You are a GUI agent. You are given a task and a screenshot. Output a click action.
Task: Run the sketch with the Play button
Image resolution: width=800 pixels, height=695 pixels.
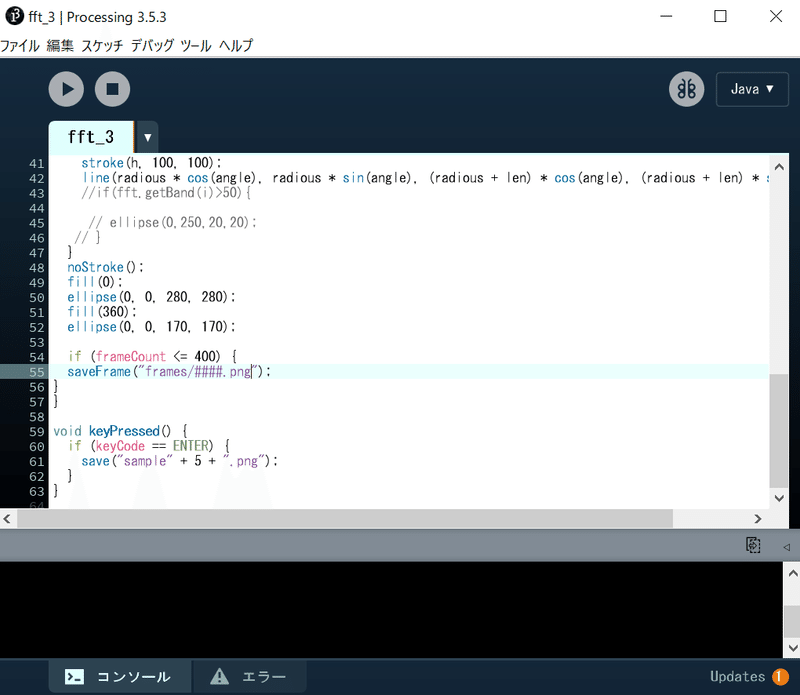click(x=66, y=89)
